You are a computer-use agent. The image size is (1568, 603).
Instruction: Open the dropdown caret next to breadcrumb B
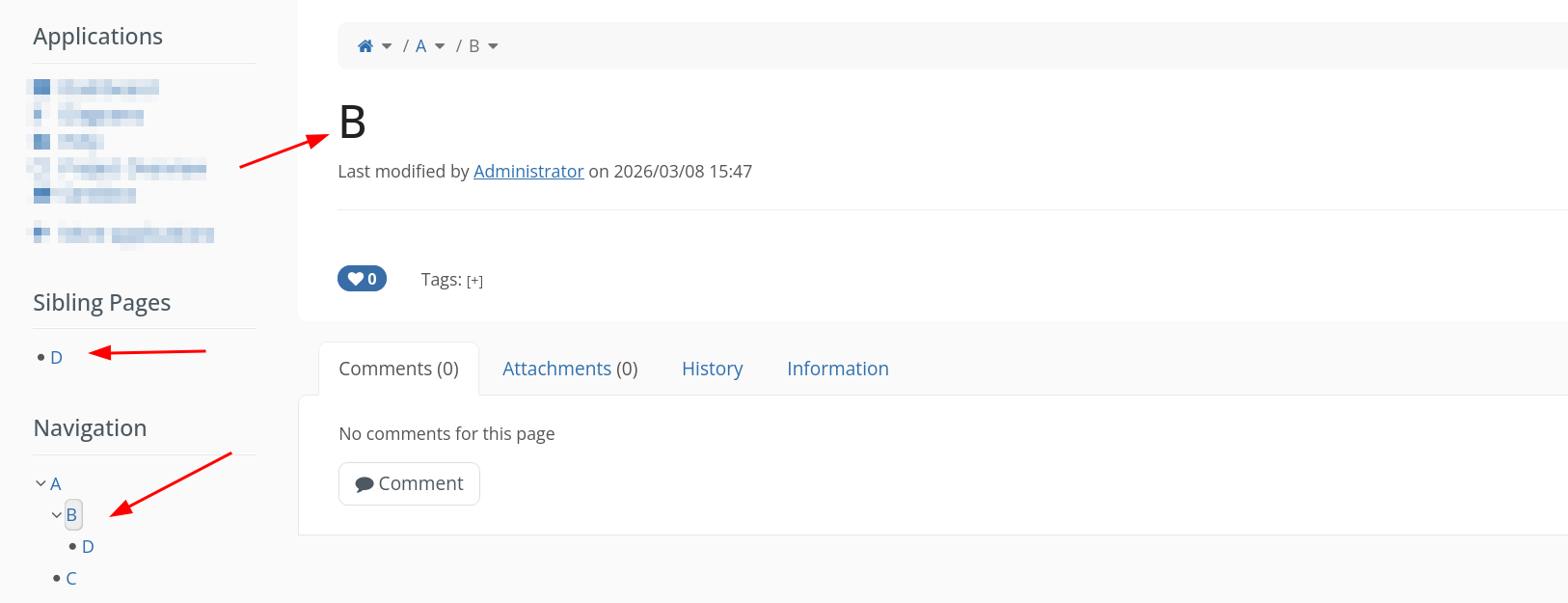[x=493, y=46]
